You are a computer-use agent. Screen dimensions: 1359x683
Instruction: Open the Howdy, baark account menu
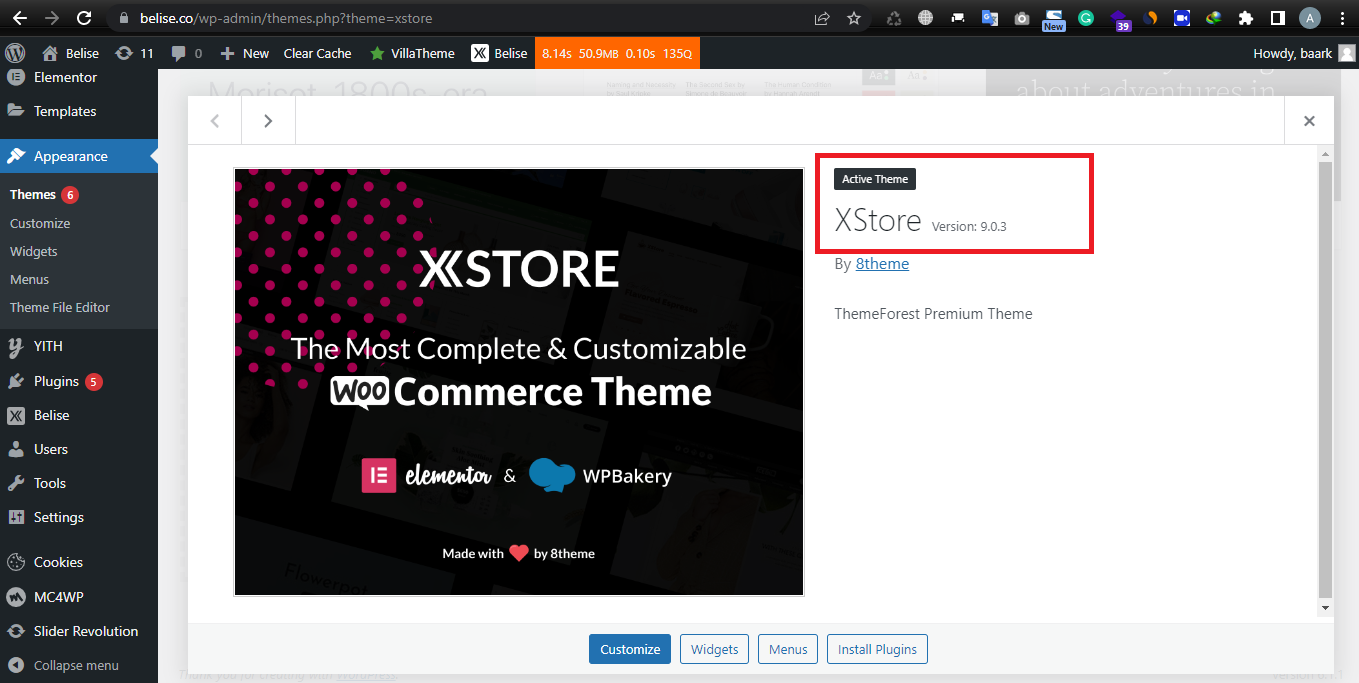1304,53
